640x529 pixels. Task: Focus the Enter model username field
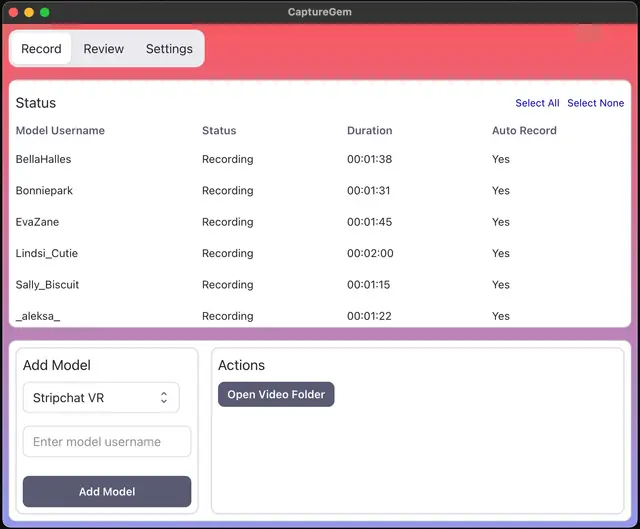pyautogui.click(x=107, y=442)
